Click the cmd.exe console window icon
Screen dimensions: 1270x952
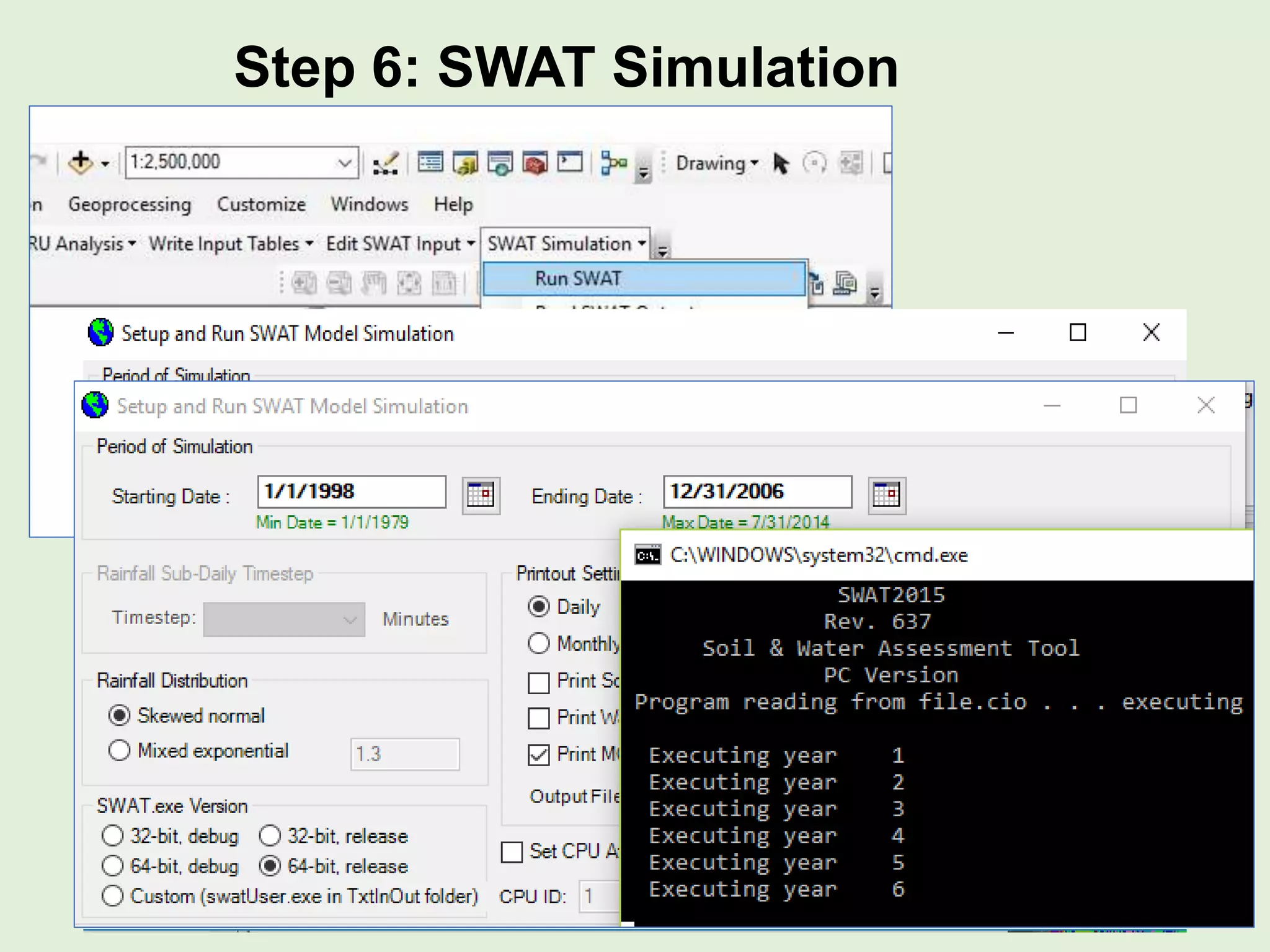647,555
